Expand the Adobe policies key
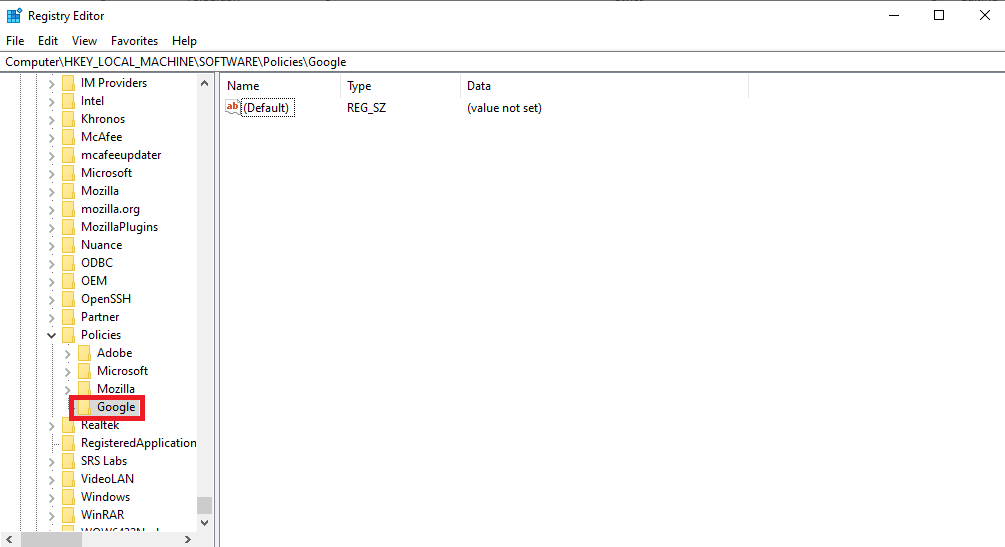This screenshot has width=1005, height=547. tap(67, 353)
